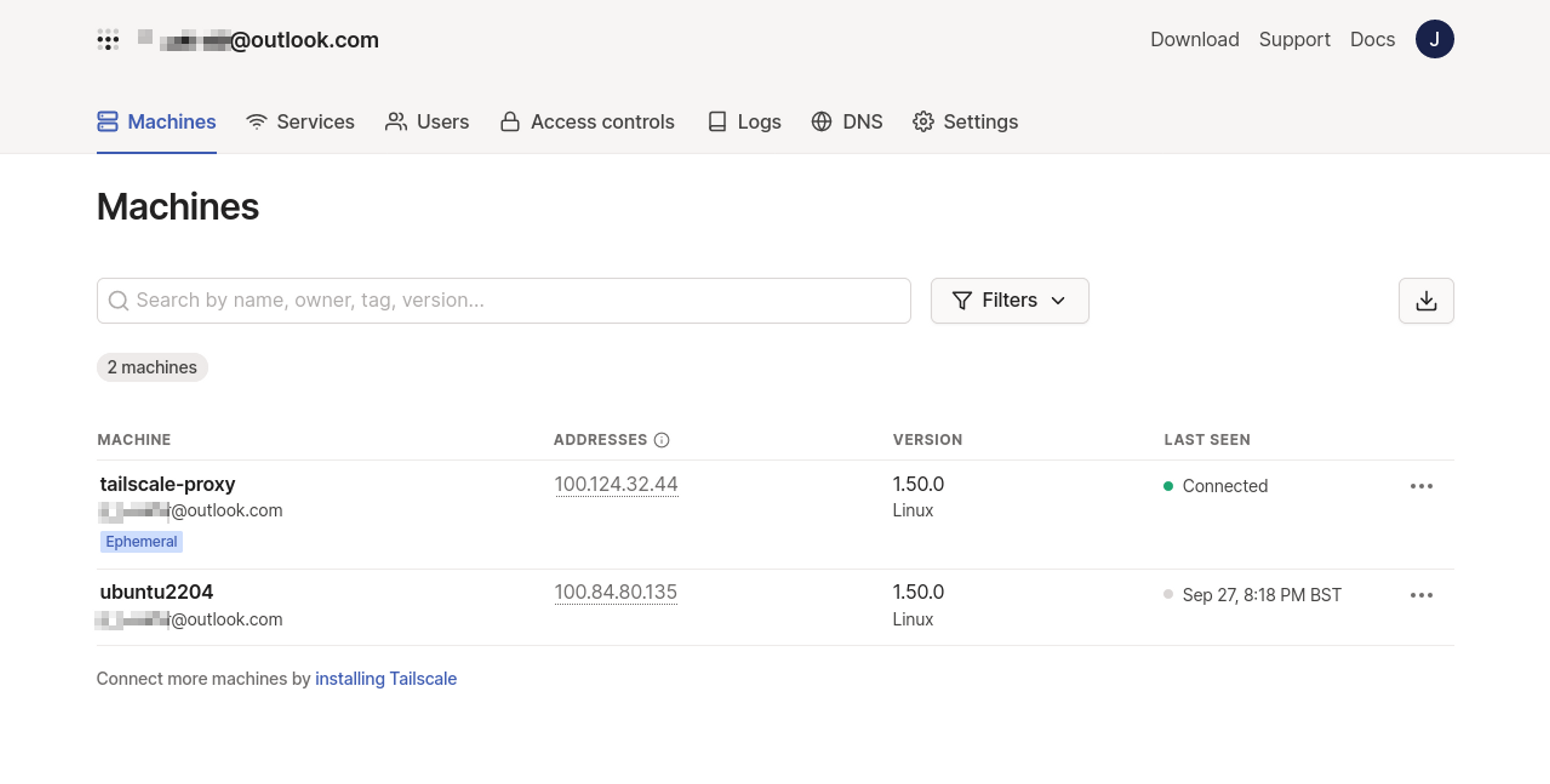
Task: Open the J user avatar menu
Action: [1434, 39]
